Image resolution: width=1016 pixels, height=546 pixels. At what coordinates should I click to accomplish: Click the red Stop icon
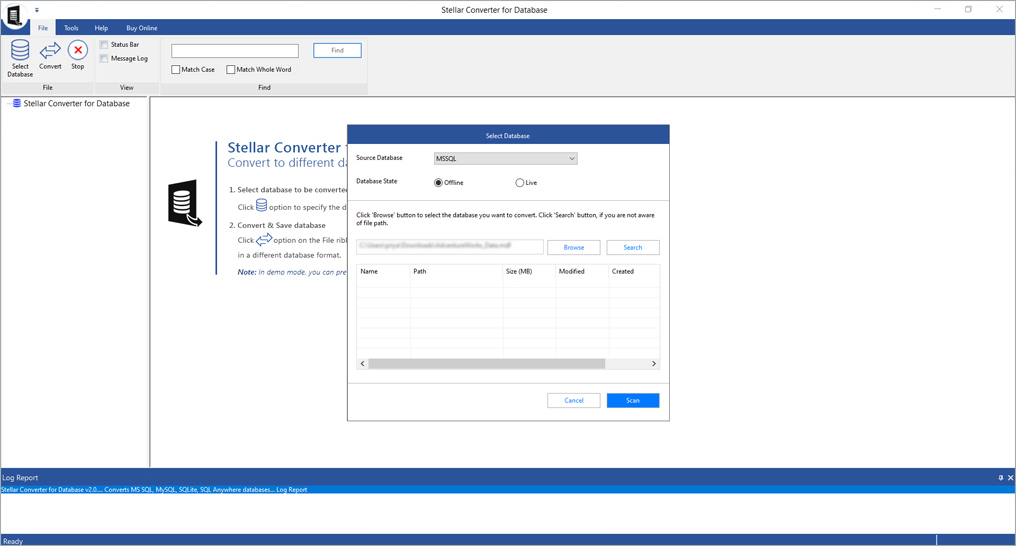tap(78, 50)
